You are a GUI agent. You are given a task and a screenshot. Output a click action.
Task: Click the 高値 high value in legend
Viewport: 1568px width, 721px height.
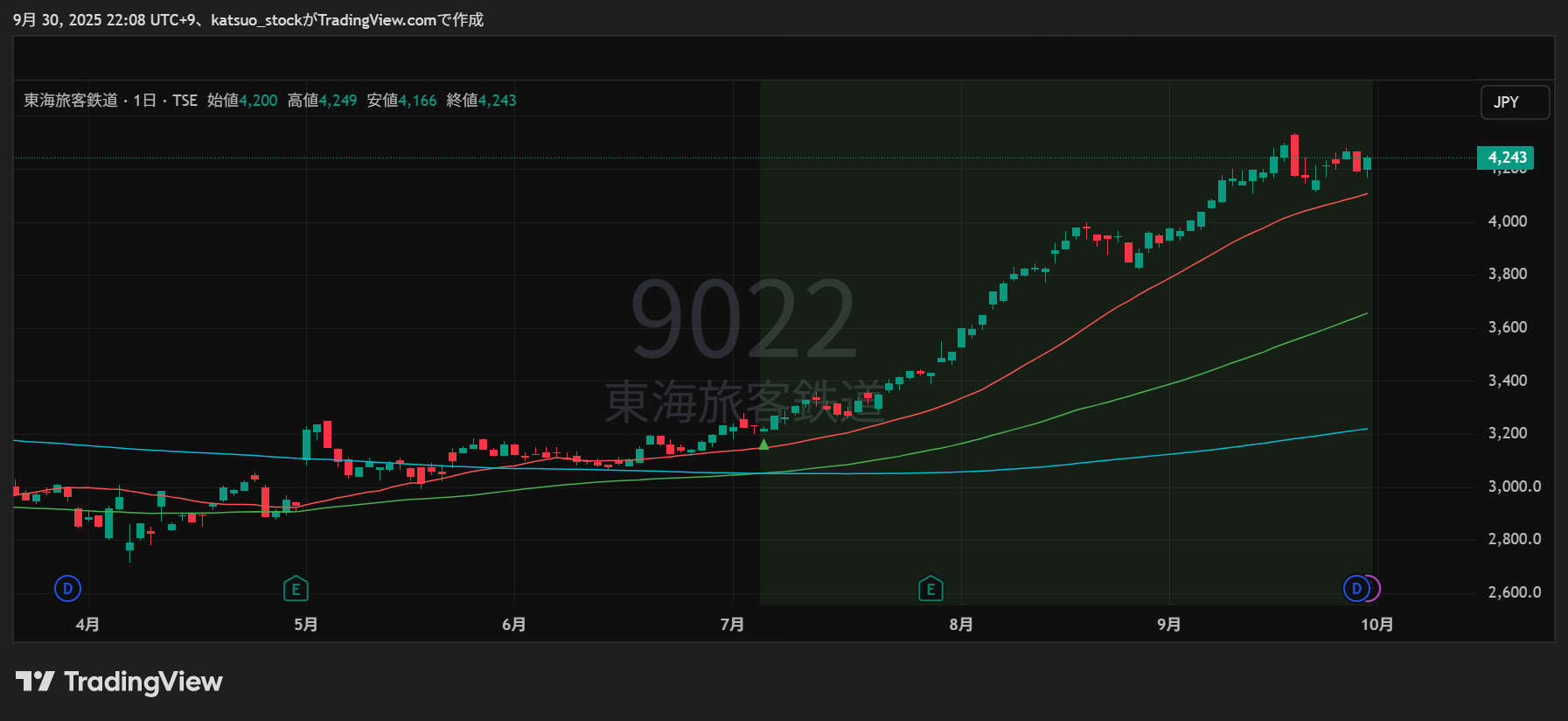coord(338,101)
